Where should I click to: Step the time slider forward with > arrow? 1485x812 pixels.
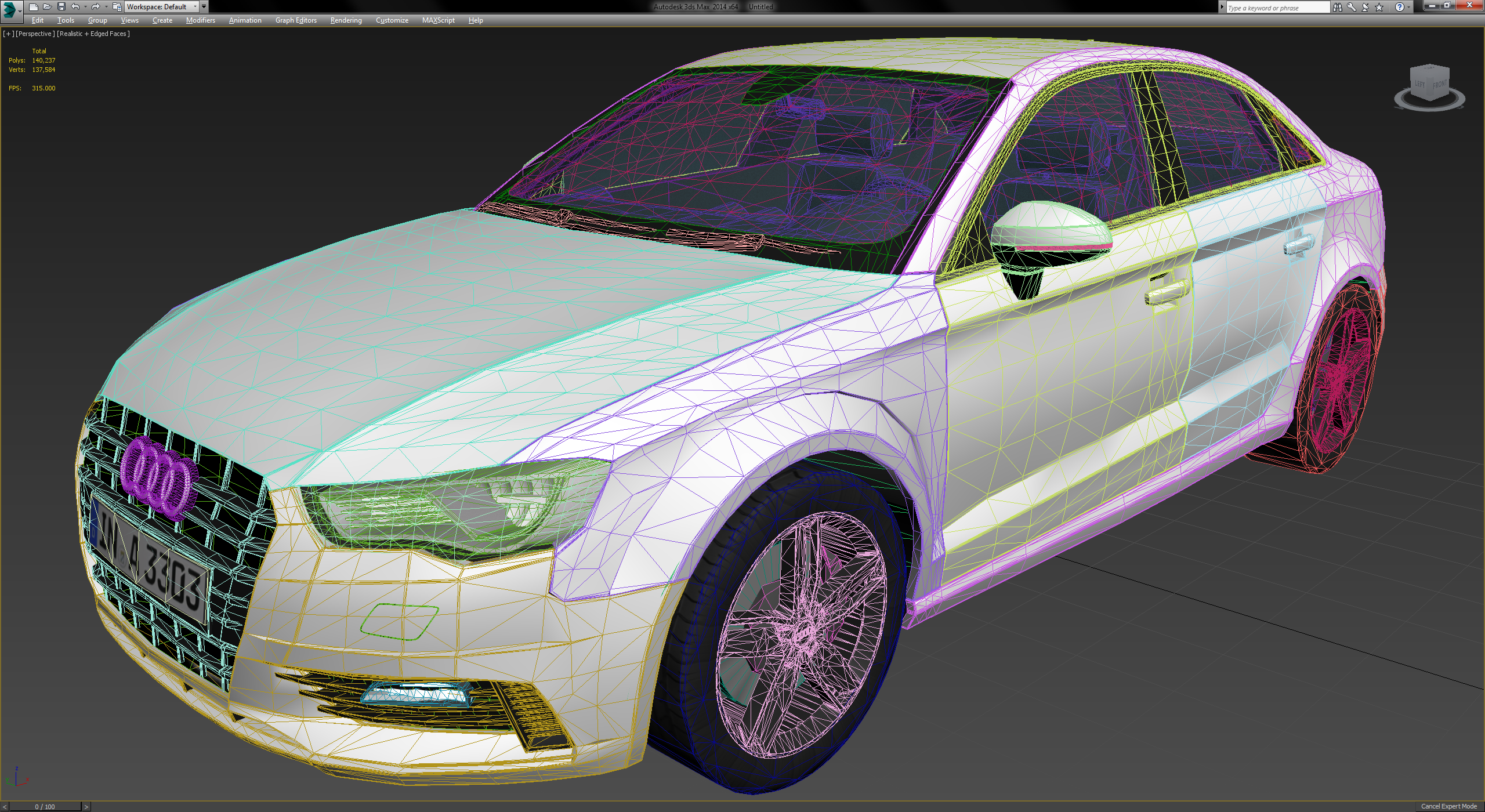(86, 806)
